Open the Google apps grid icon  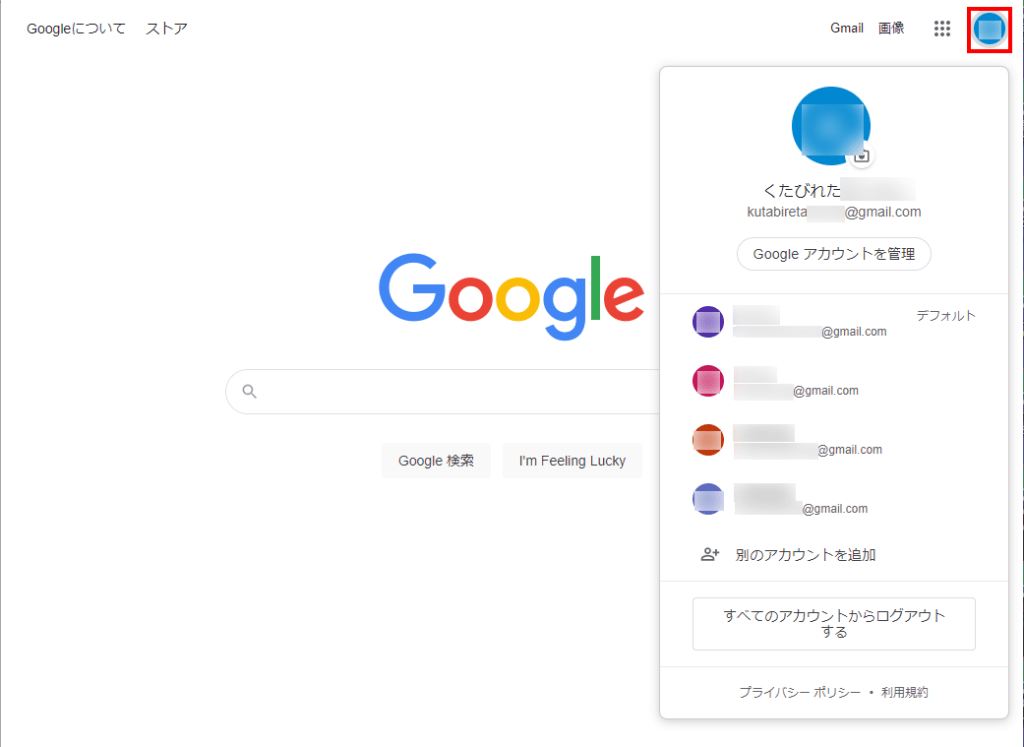tap(942, 28)
